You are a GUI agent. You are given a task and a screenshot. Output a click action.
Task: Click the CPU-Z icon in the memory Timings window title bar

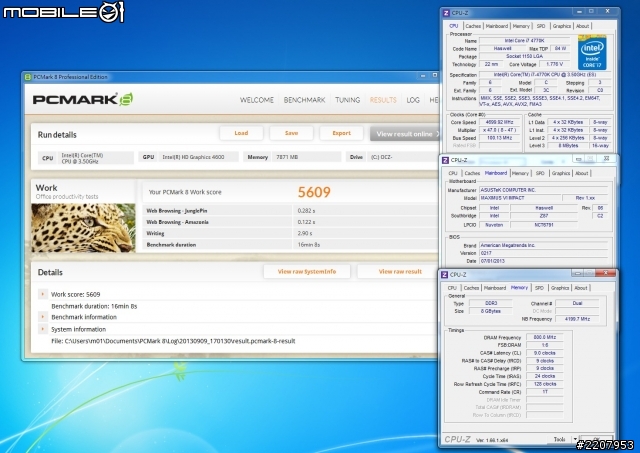(x=444, y=275)
